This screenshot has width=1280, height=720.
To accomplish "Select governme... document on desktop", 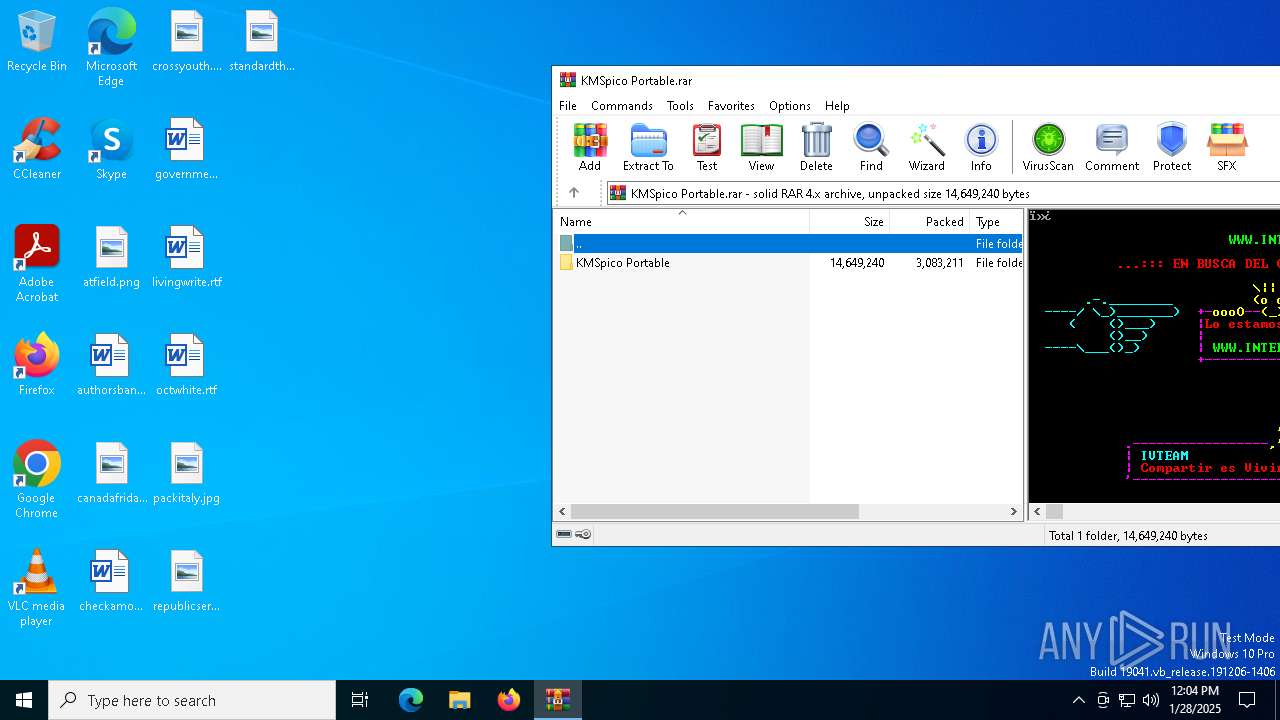I will pos(186,149).
